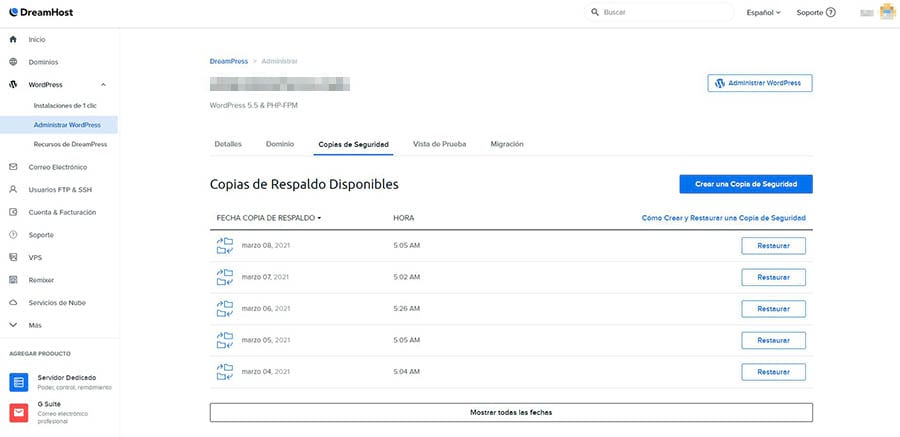Open the Español language dropdown

[763, 13]
